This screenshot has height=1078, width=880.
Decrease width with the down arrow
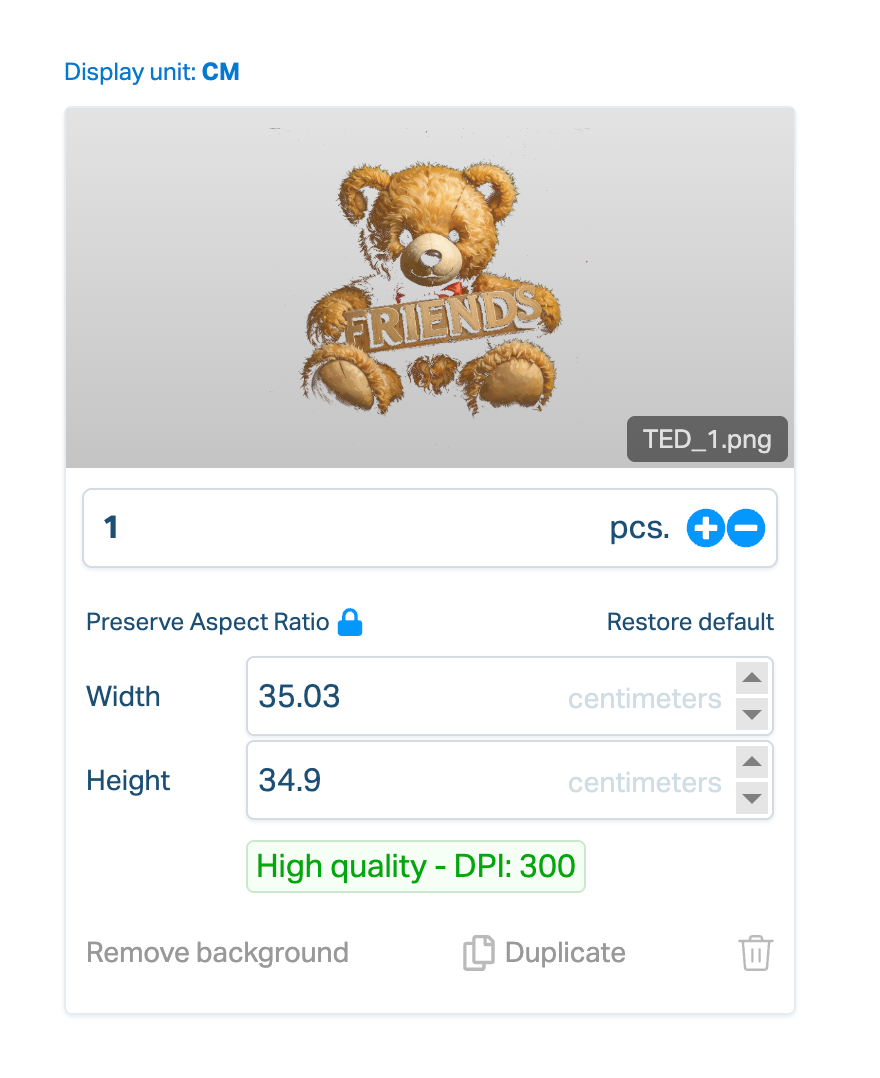[x=753, y=715]
